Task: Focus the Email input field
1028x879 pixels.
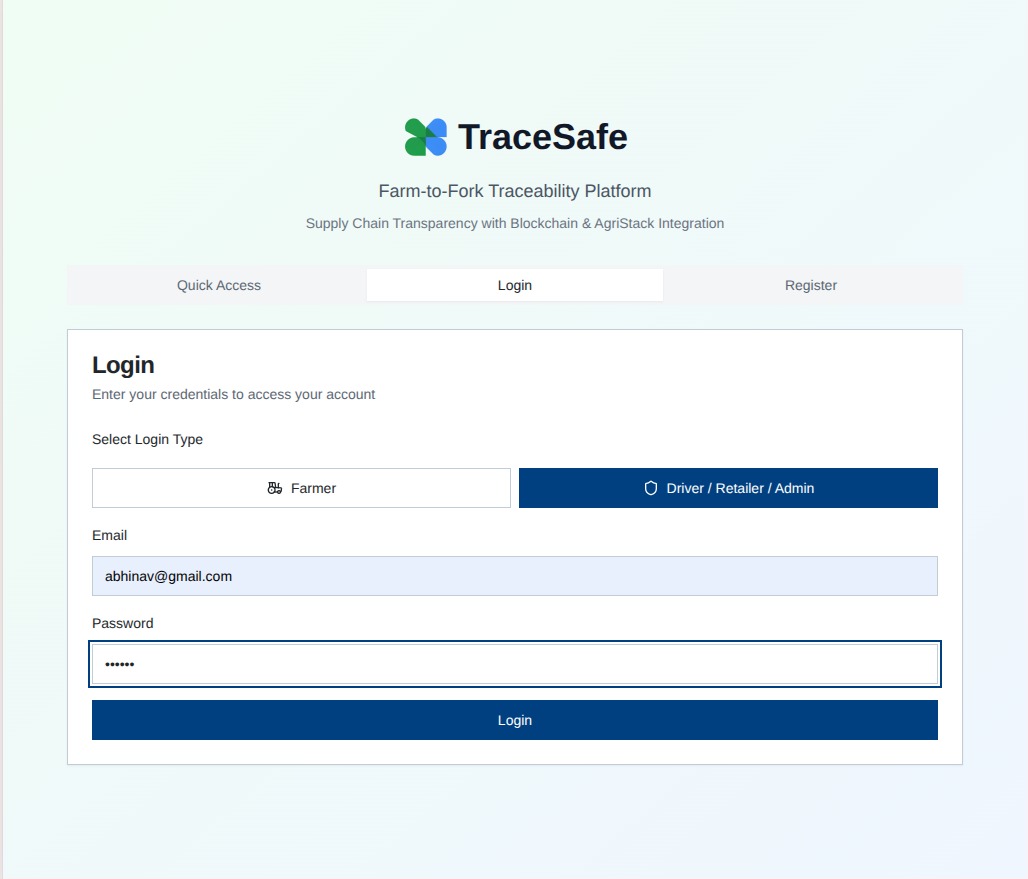Action: (515, 576)
